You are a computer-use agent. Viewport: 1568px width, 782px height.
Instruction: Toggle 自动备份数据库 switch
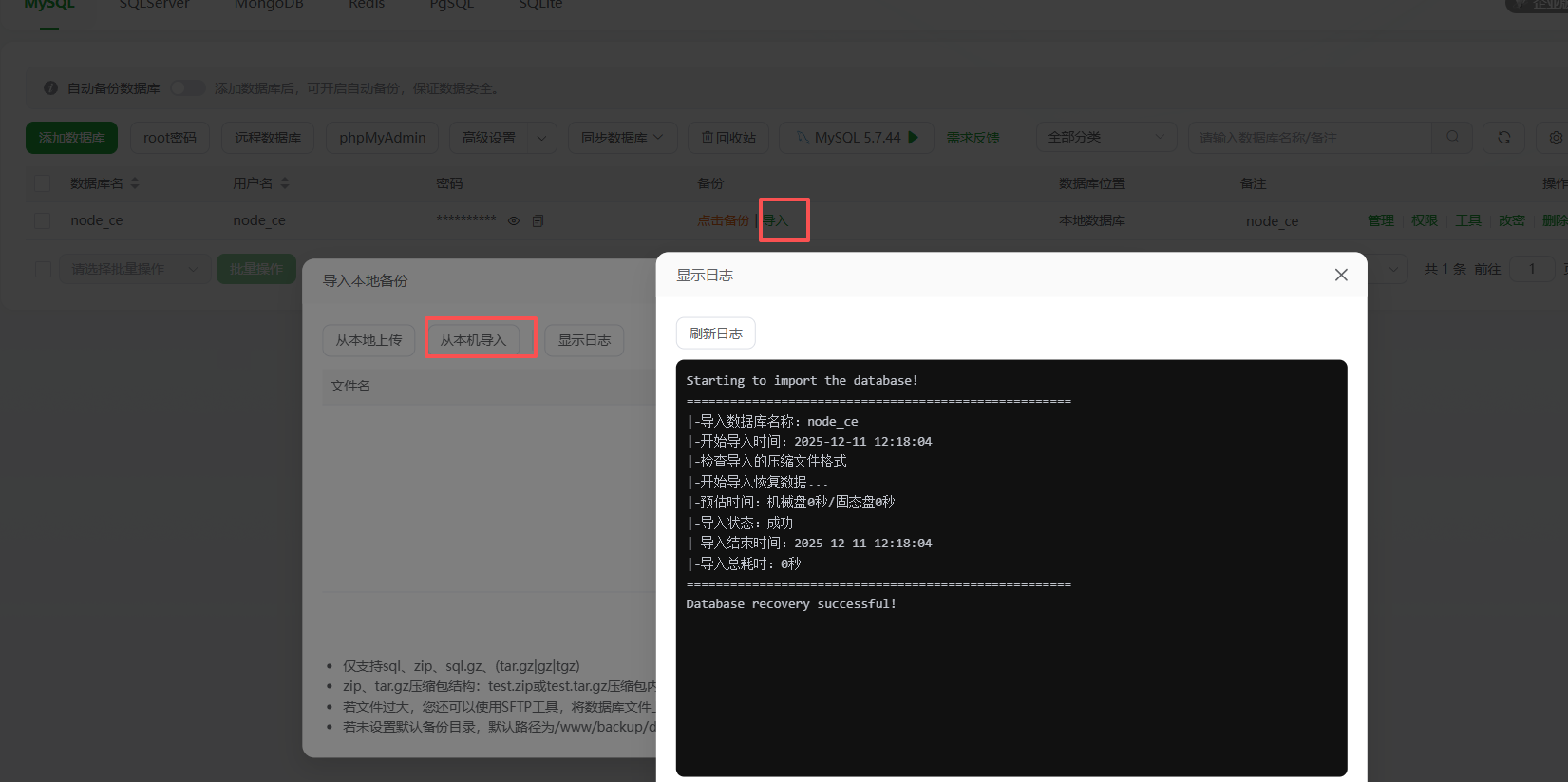[188, 87]
